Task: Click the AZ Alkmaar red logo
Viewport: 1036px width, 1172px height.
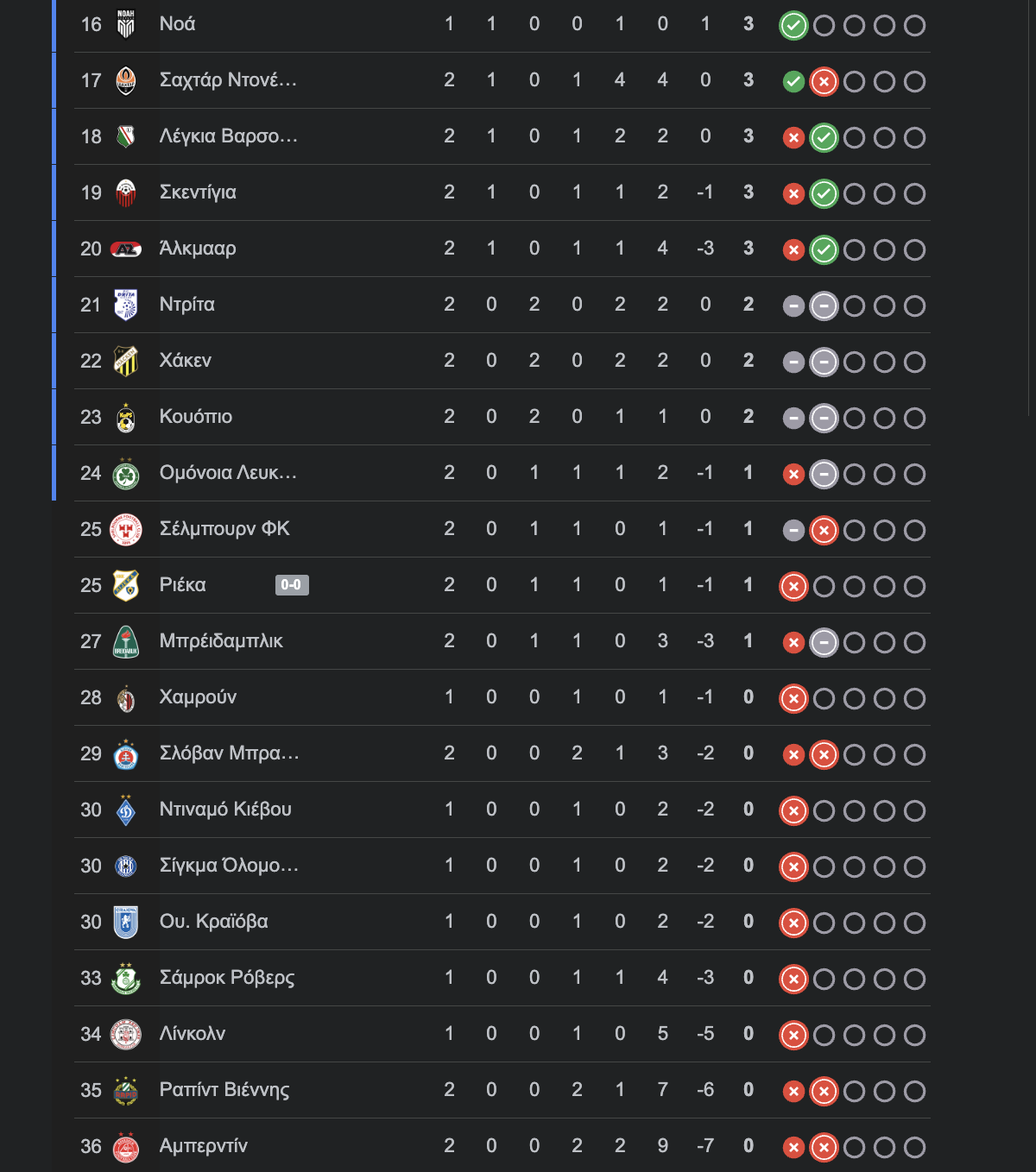Action: coord(126,249)
